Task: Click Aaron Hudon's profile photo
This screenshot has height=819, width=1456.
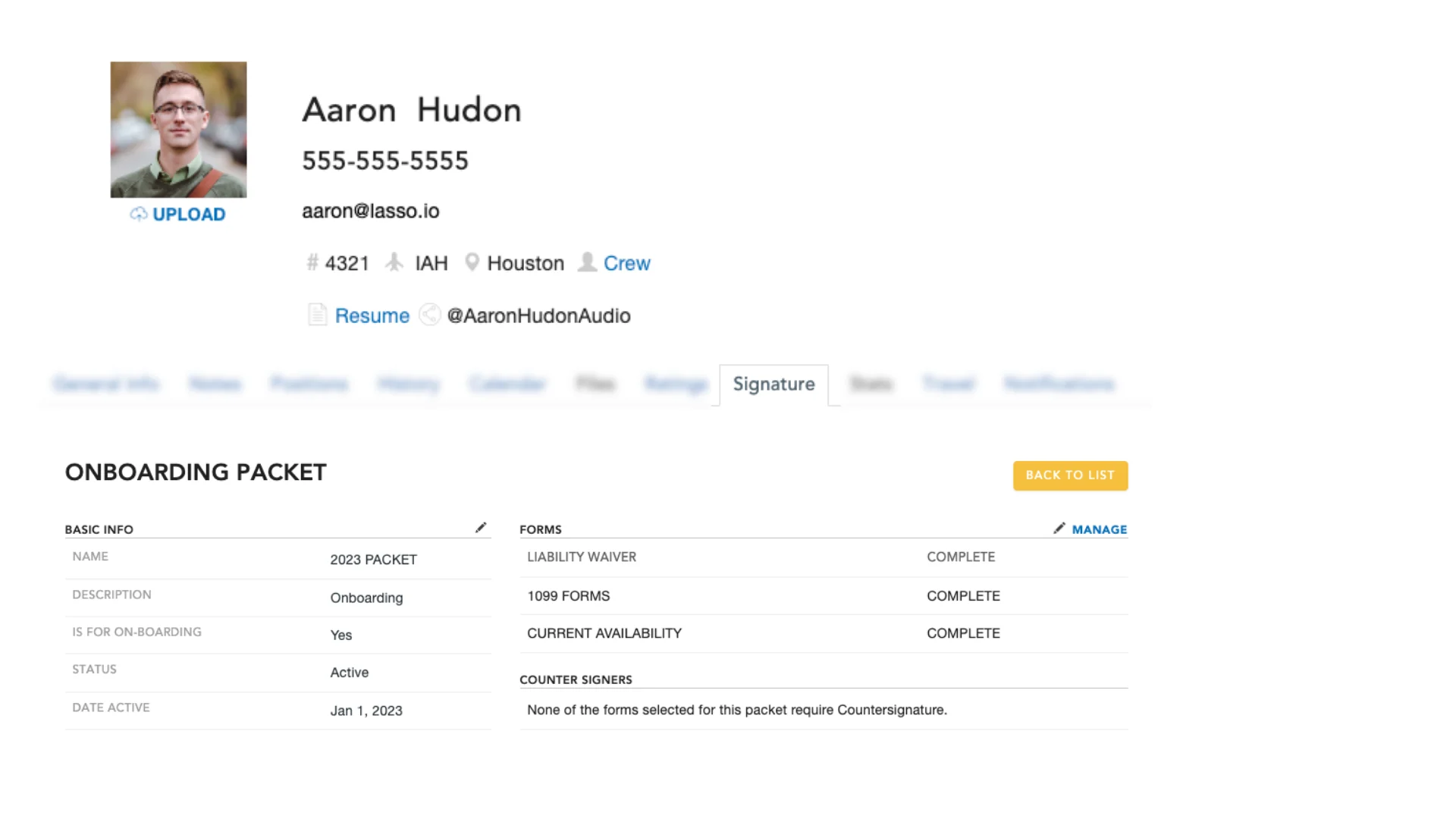Action: point(178,130)
